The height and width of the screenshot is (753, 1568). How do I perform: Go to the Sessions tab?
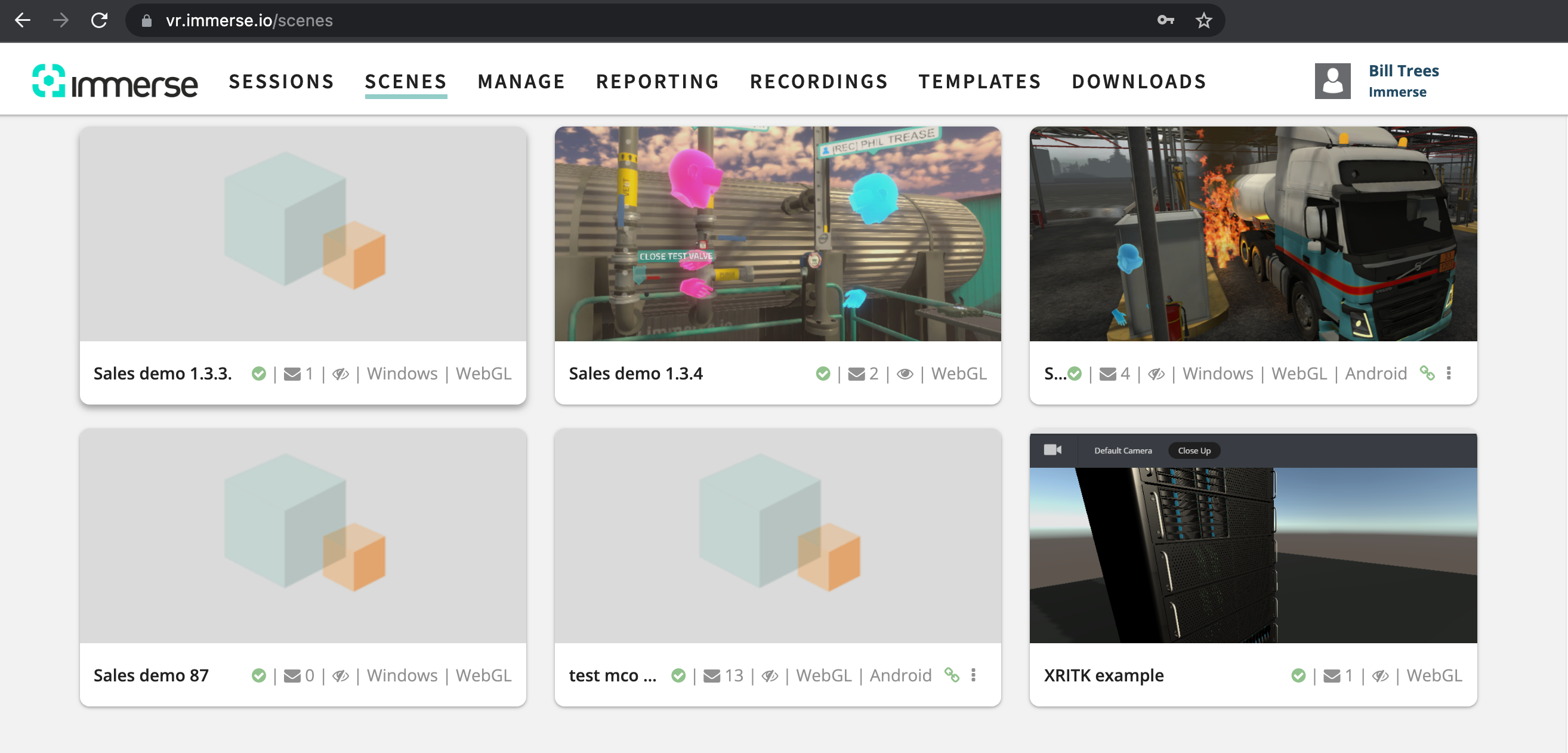(281, 82)
